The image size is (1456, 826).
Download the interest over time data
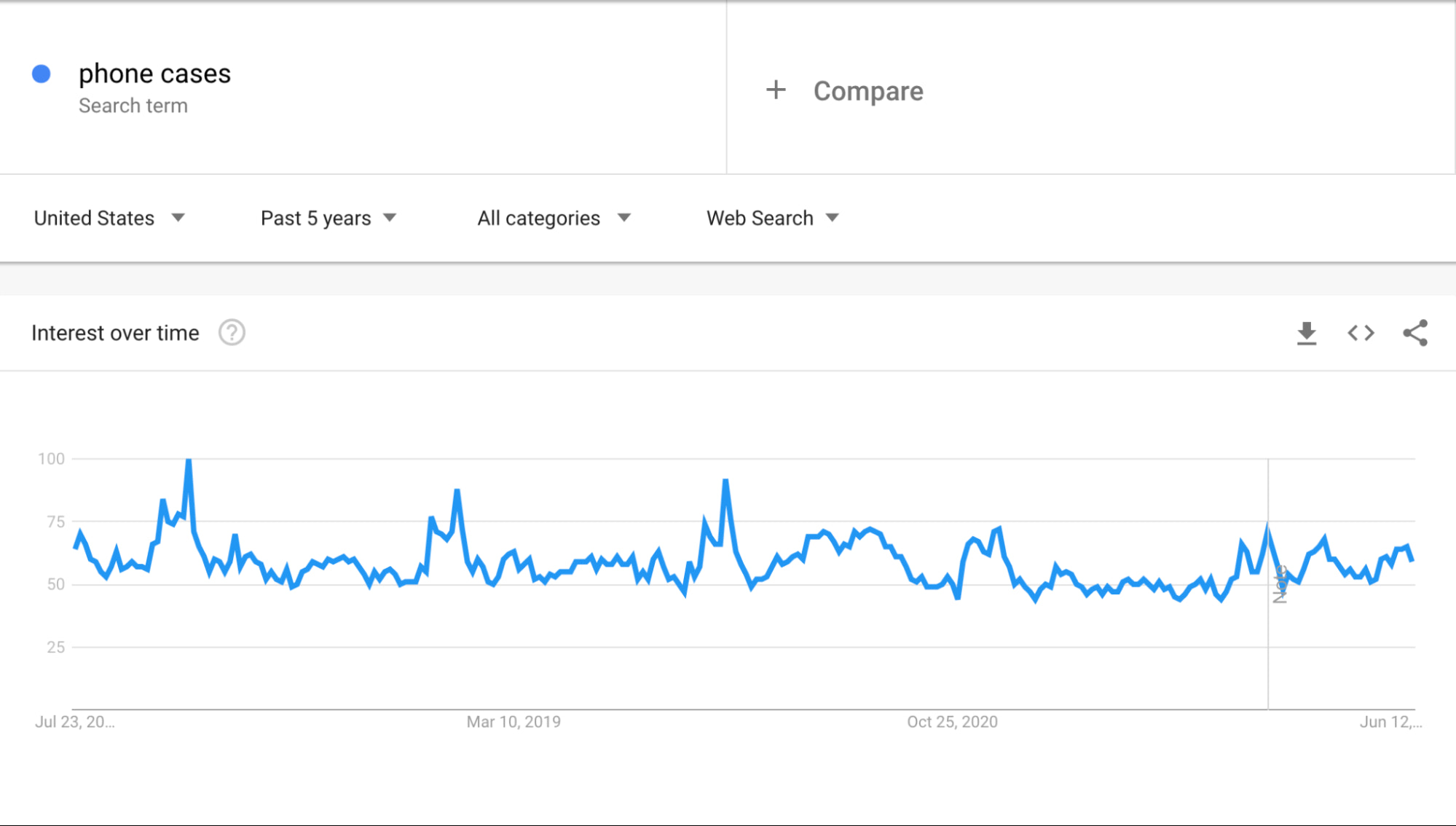[x=1307, y=334]
